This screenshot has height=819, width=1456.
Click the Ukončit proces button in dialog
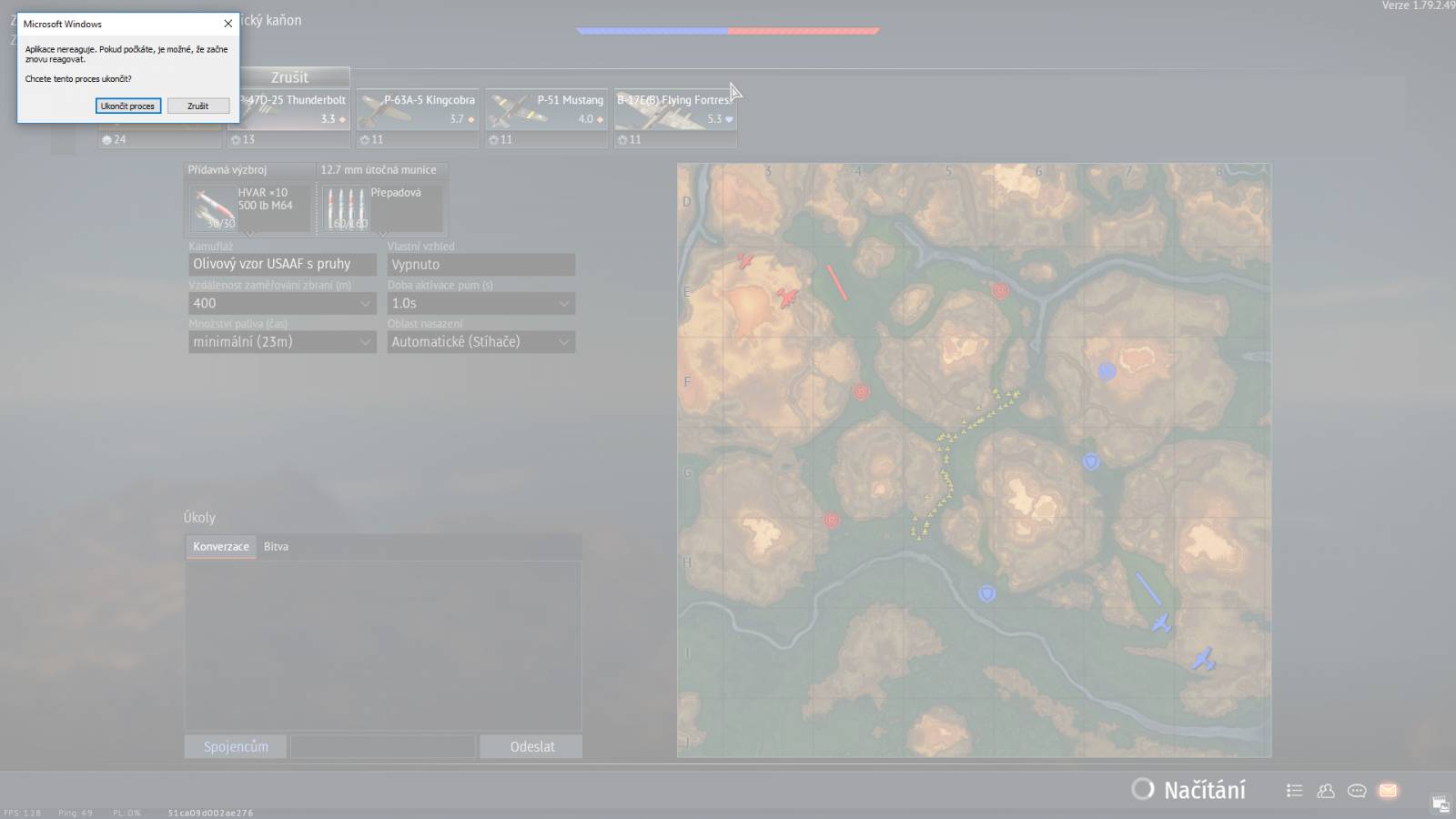[x=128, y=106]
